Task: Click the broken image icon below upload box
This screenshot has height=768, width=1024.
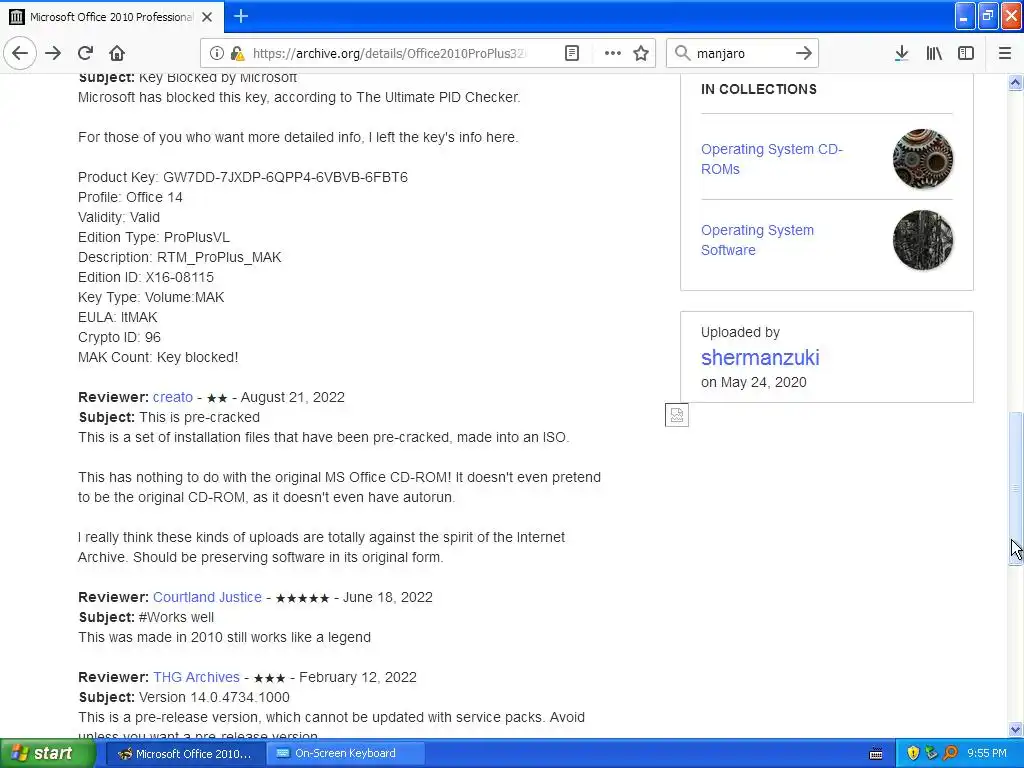Action: pyautogui.click(x=677, y=415)
